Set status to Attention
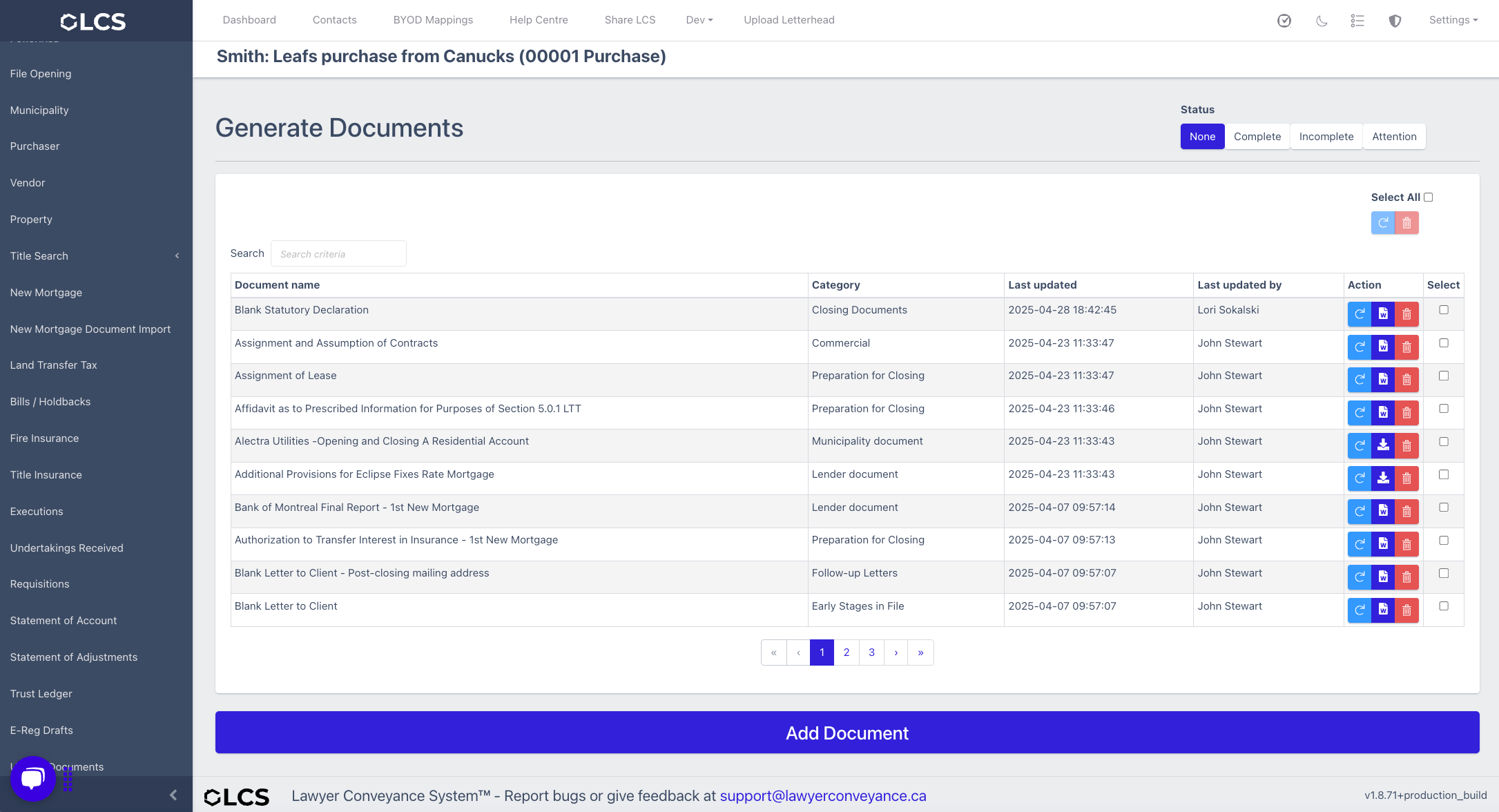The image size is (1499, 812). [1394, 137]
